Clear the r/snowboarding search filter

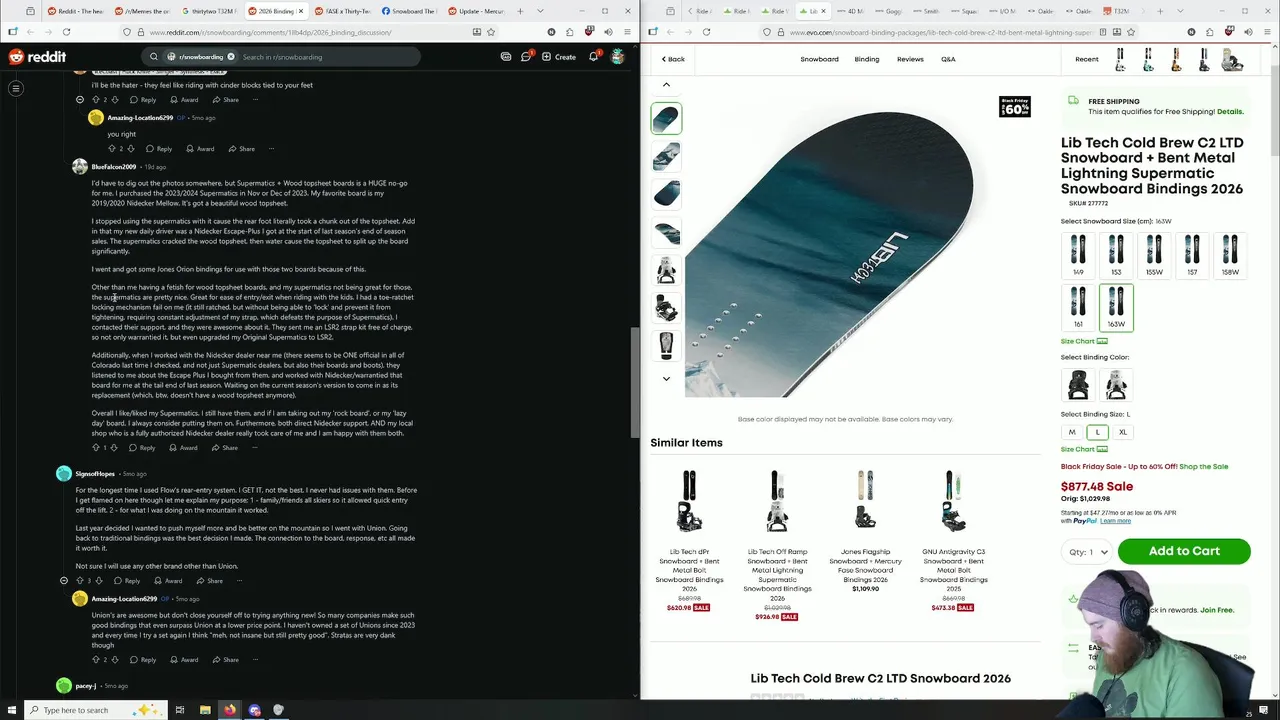tap(230, 57)
